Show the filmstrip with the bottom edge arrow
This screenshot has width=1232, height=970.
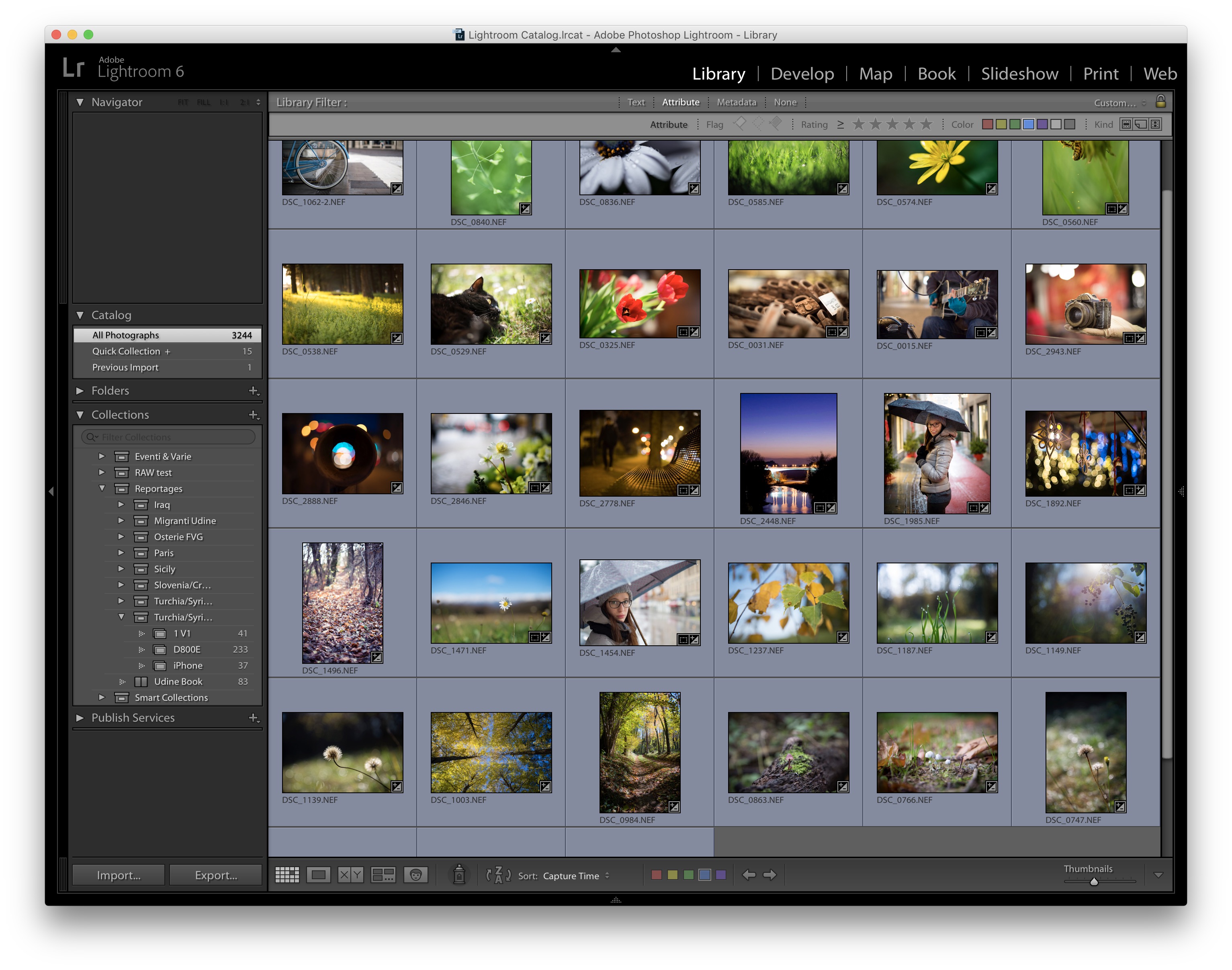[x=616, y=900]
